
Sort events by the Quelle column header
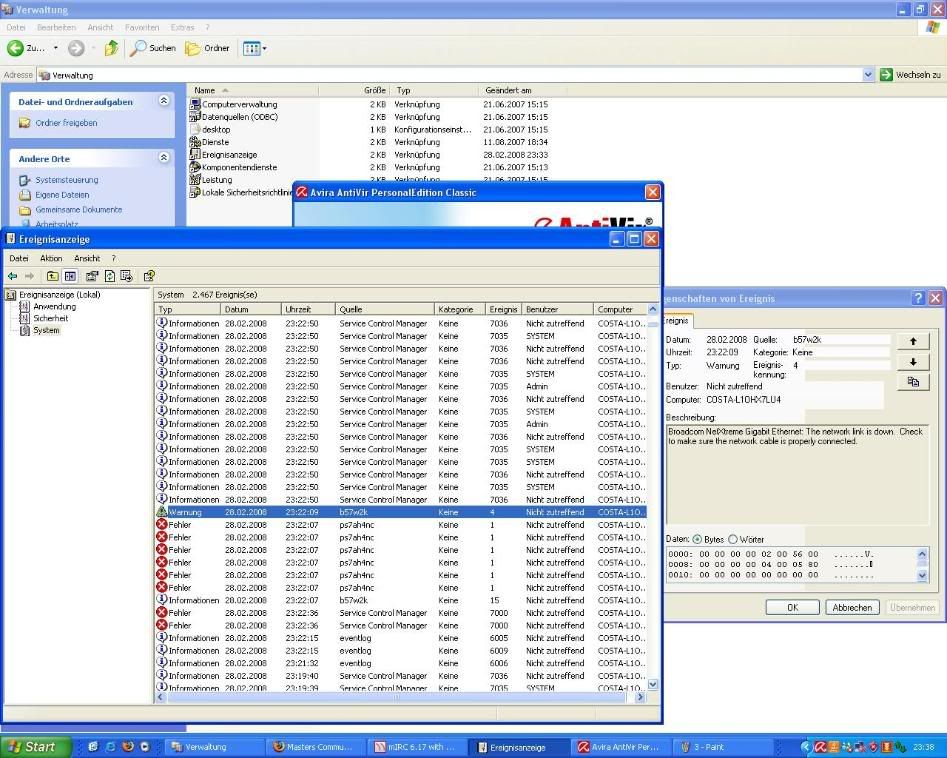(x=384, y=309)
